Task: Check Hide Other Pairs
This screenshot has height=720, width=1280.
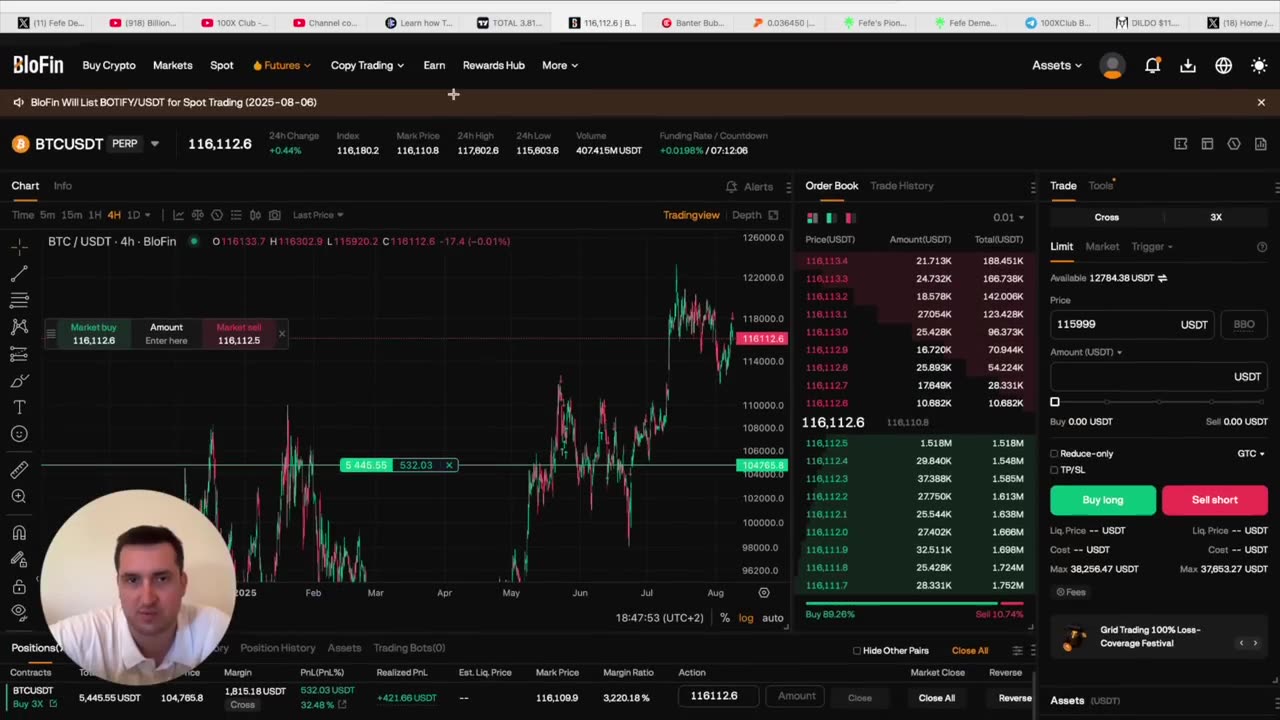Action: [x=857, y=651]
